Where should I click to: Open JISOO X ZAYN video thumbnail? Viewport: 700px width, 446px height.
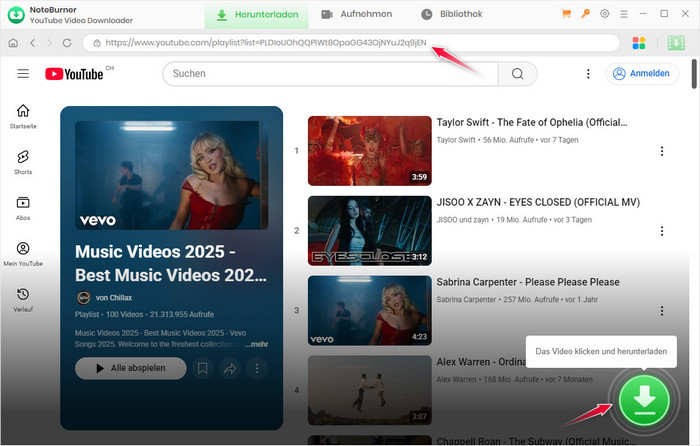pos(369,230)
